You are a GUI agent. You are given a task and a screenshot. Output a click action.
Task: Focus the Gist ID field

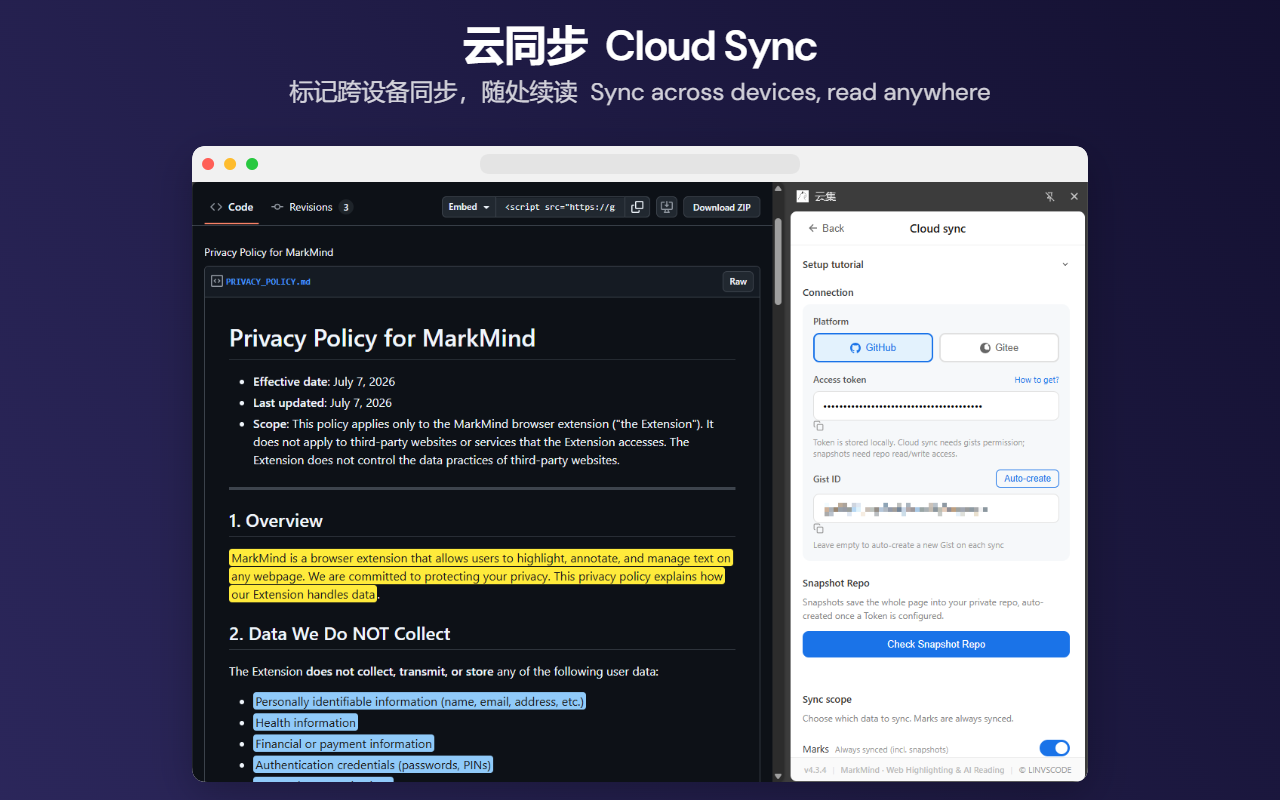tap(936, 508)
